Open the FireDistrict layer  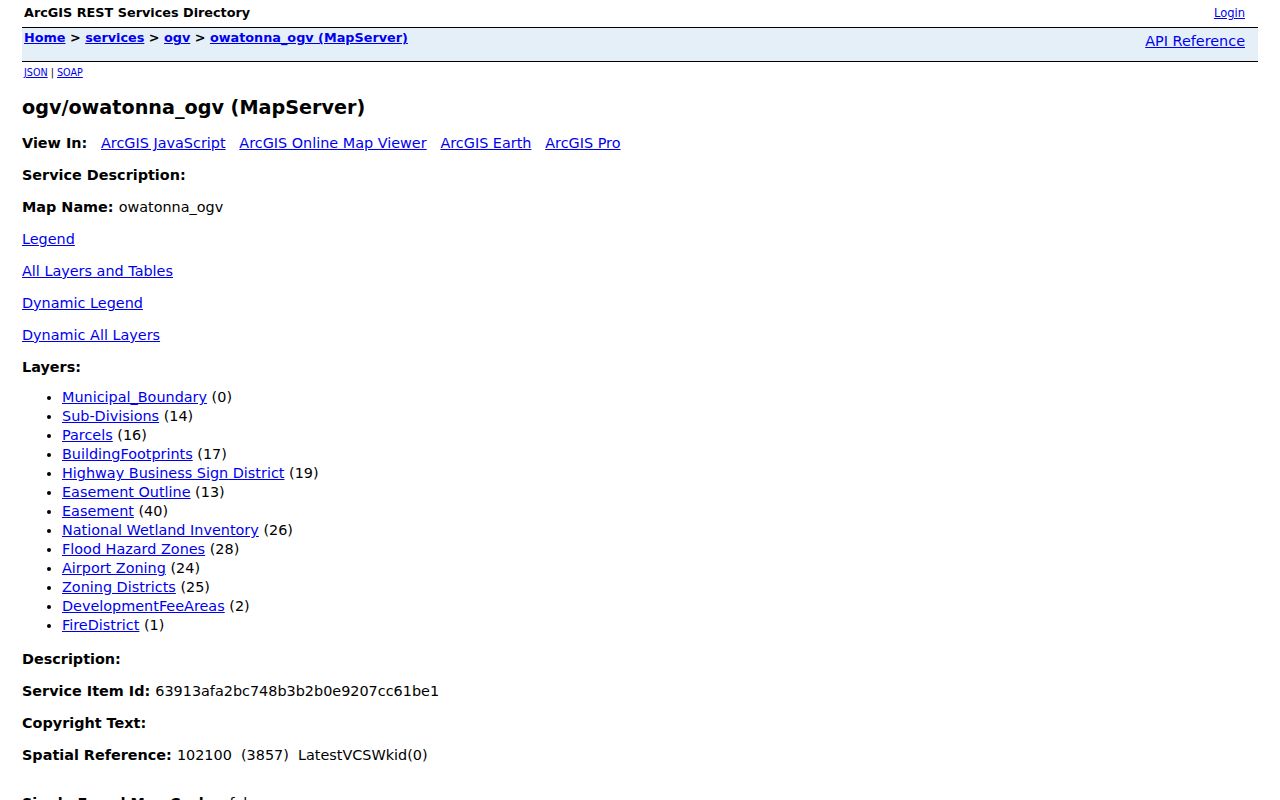101,625
